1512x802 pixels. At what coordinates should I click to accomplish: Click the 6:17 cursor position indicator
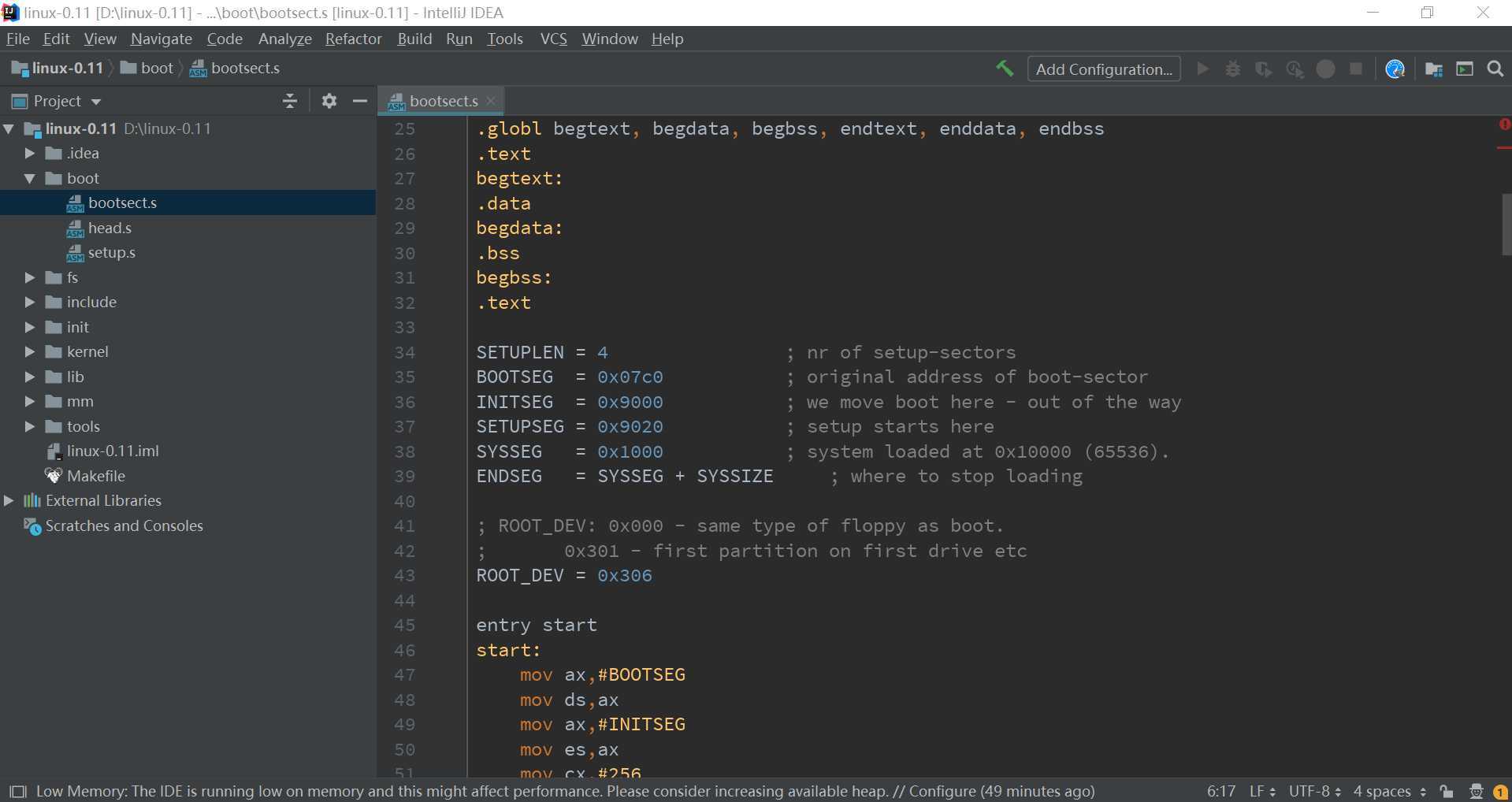pos(1220,791)
